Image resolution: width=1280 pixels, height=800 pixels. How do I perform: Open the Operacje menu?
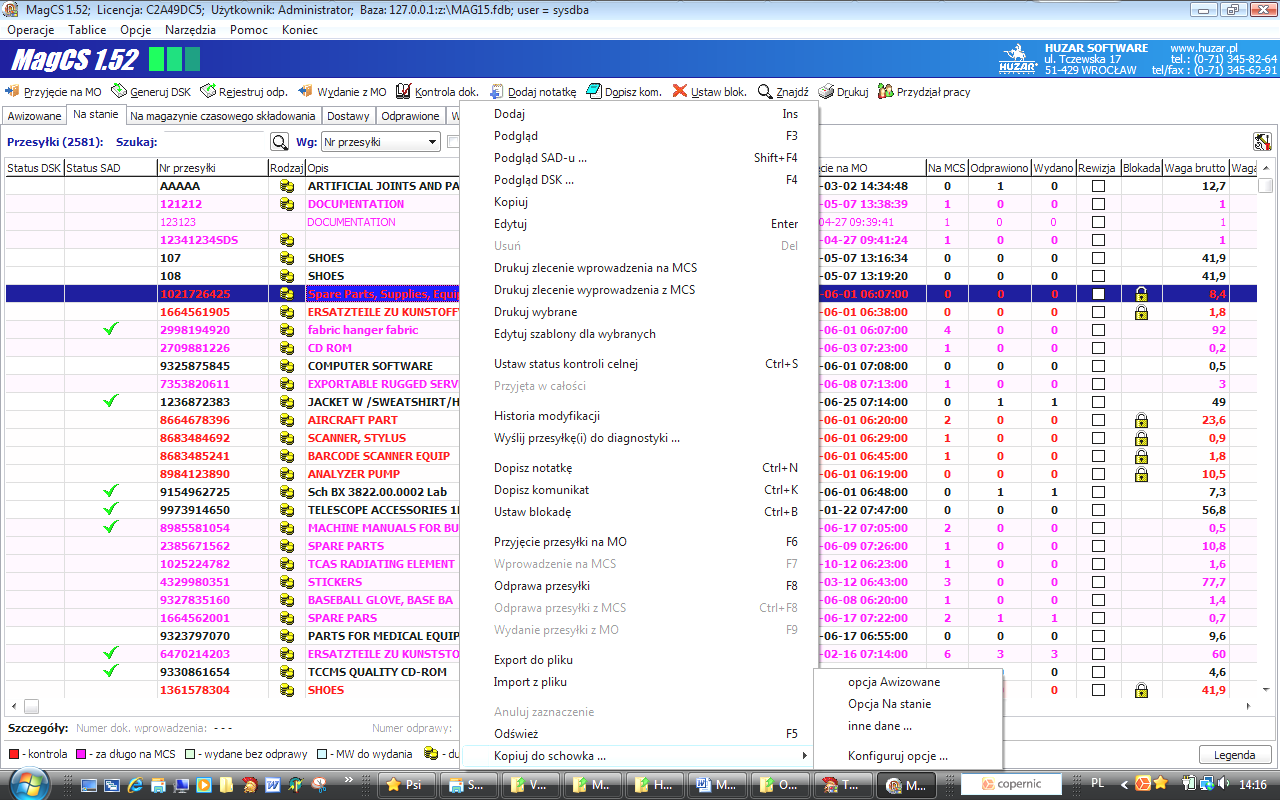pos(30,30)
